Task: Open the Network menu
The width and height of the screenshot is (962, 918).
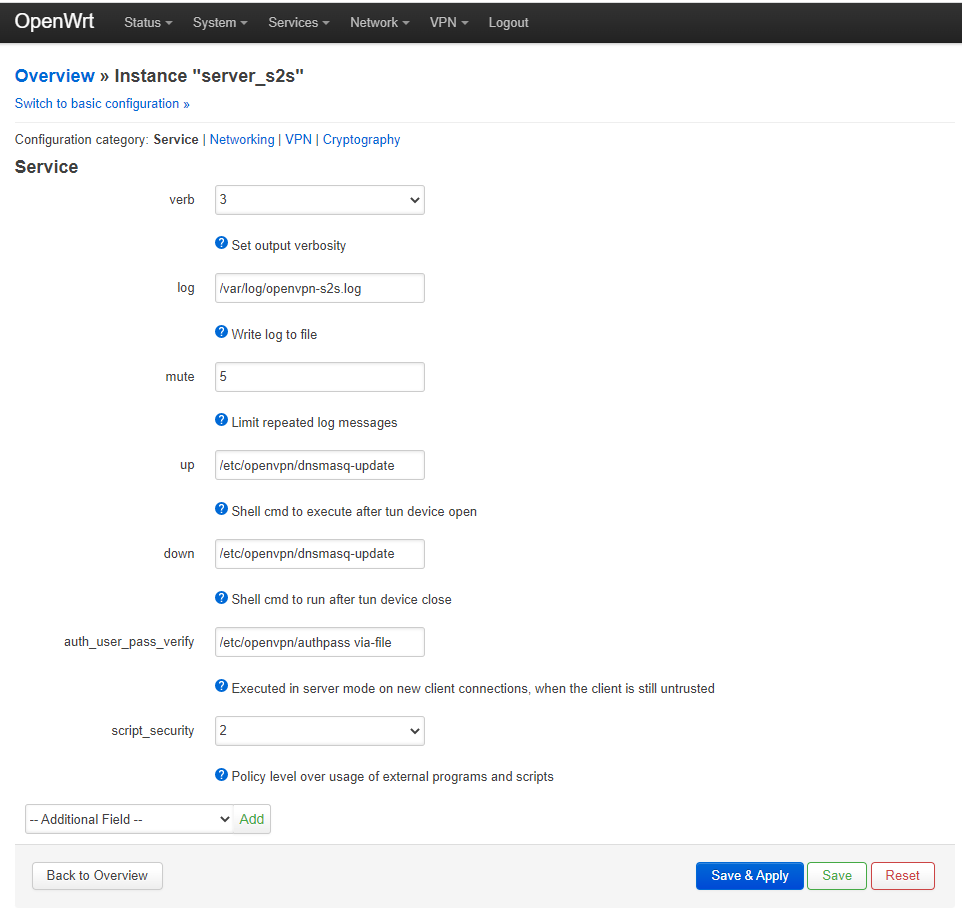Action: (x=379, y=23)
